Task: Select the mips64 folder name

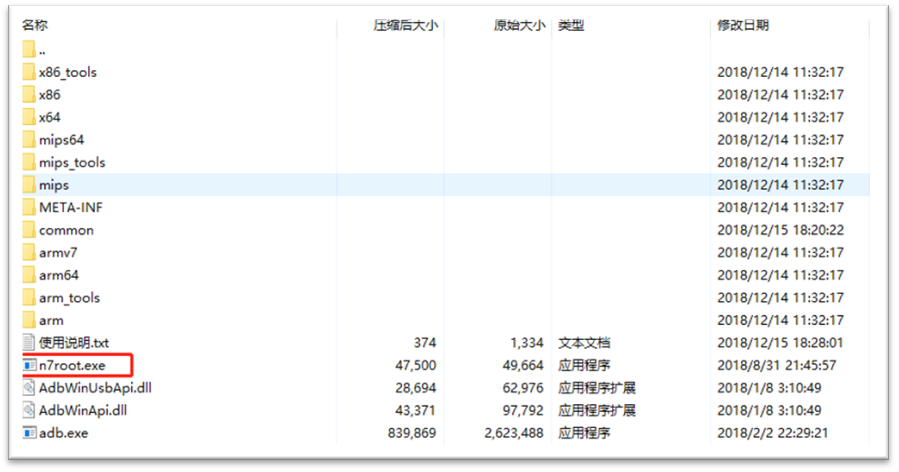Action: (x=61, y=141)
